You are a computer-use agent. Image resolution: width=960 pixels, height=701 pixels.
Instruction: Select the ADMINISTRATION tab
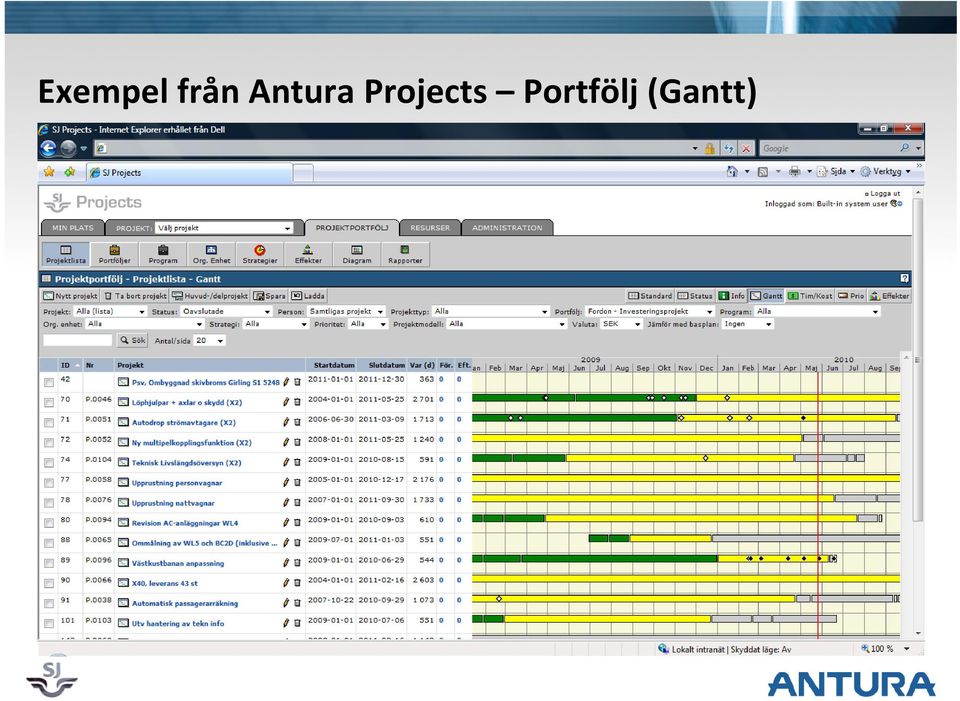(507, 228)
